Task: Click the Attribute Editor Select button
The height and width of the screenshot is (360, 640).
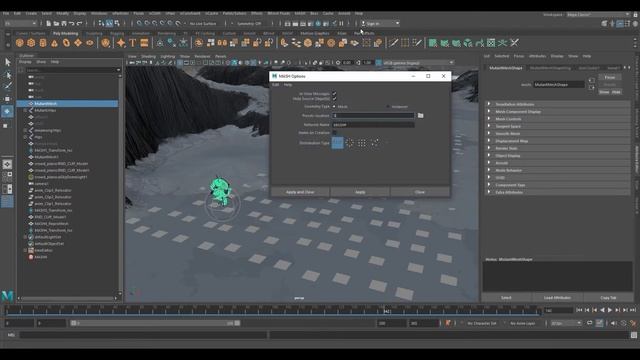Action: 506,298
